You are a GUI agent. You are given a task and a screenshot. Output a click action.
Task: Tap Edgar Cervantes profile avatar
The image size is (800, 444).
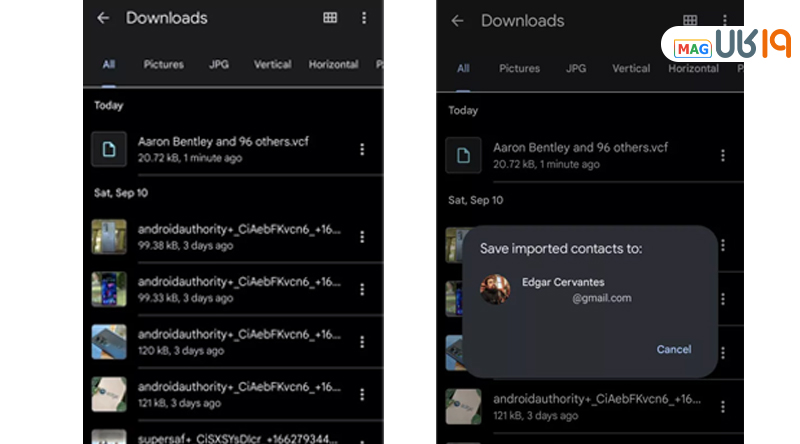tap(495, 289)
